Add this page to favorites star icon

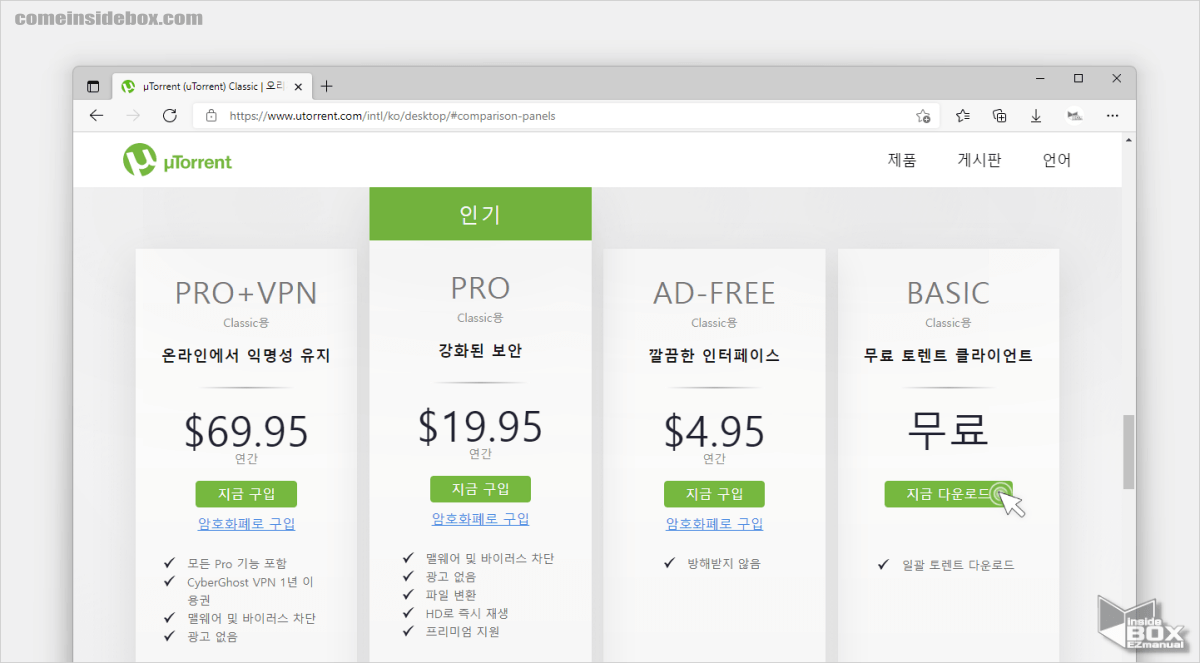923,116
